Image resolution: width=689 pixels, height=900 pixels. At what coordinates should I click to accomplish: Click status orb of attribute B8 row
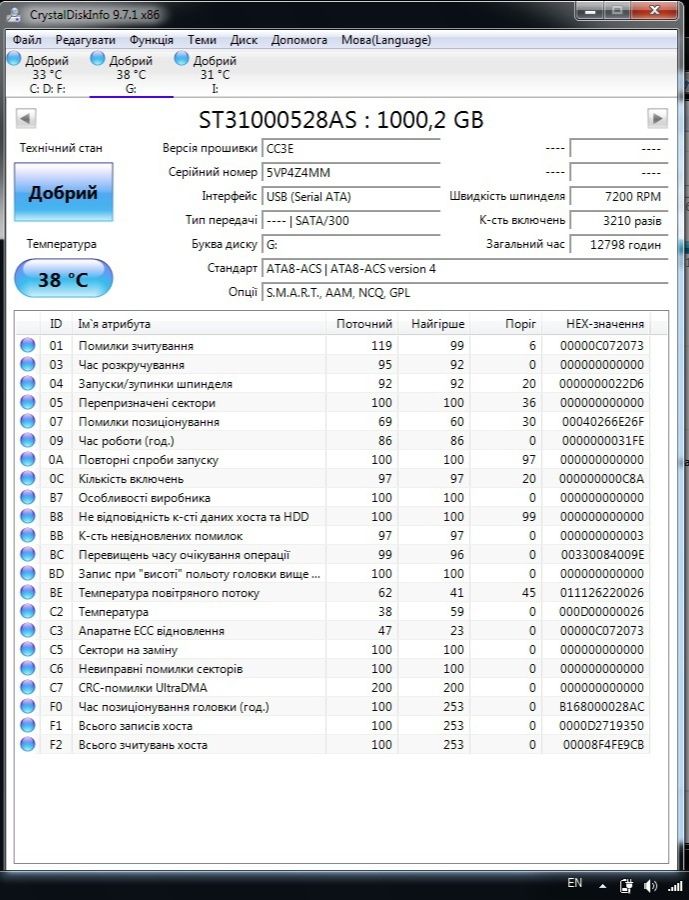tap(28, 516)
